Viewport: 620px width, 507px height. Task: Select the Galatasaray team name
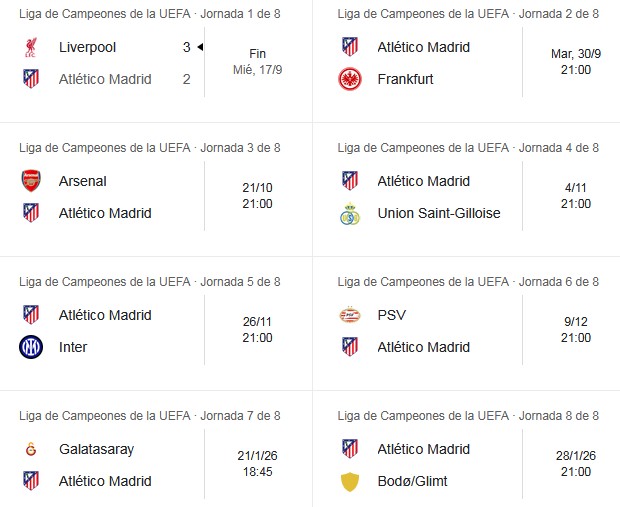(x=96, y=449)
